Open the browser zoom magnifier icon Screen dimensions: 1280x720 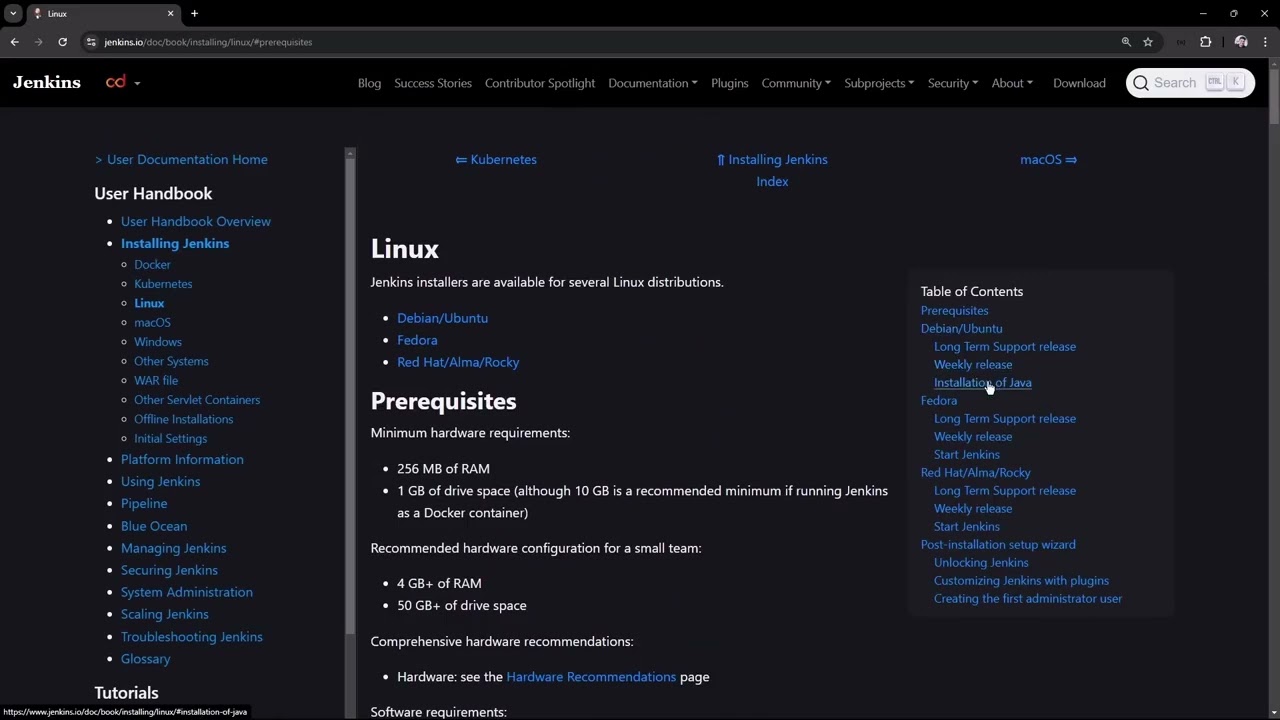(x=1126, y=42)
